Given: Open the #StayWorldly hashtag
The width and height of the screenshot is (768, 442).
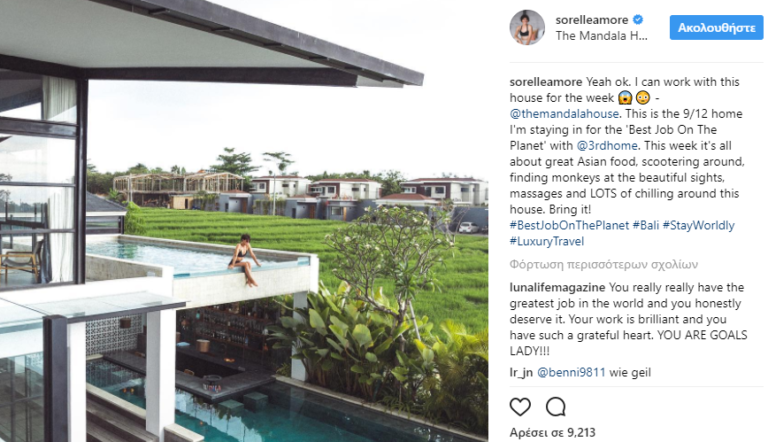Looking at the screenshot, I should click(698, 225).
